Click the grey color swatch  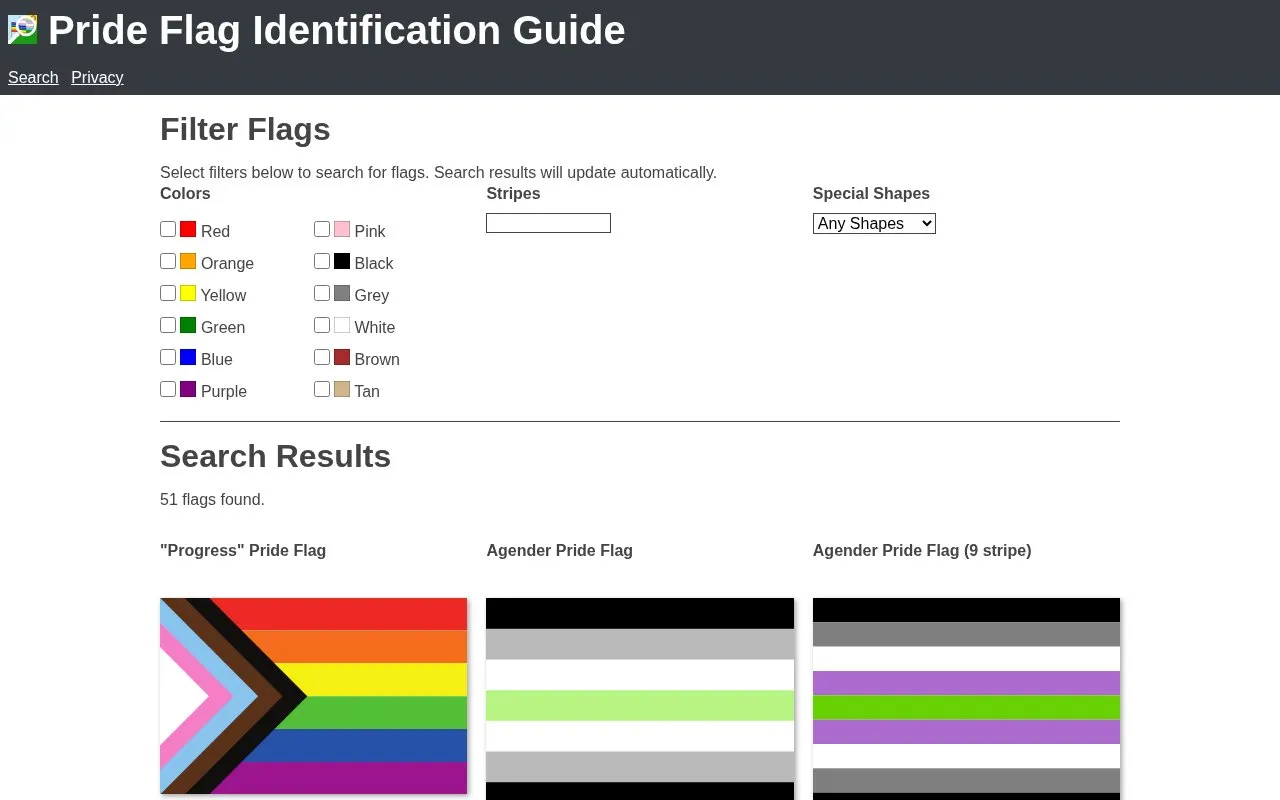click(342, 293)
